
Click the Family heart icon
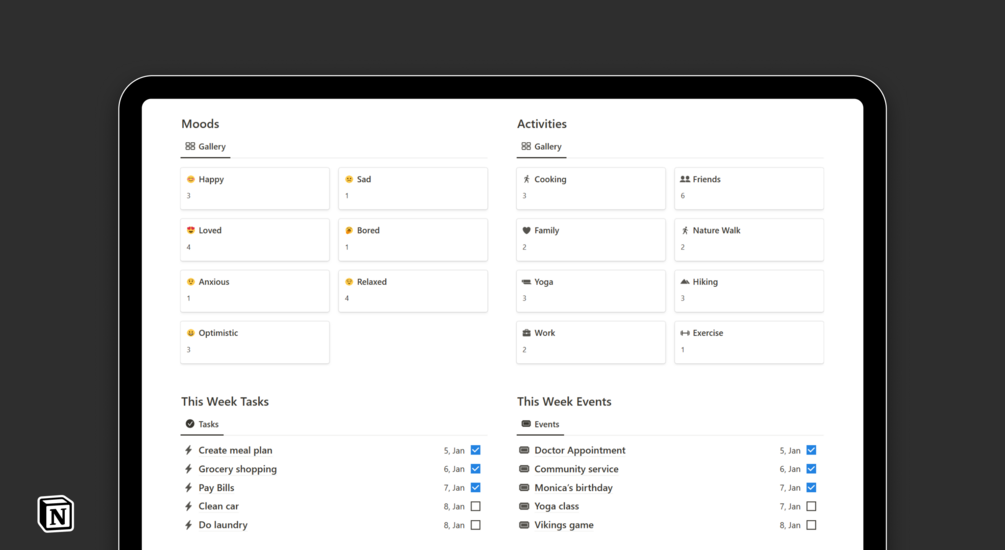pos(526,230)
